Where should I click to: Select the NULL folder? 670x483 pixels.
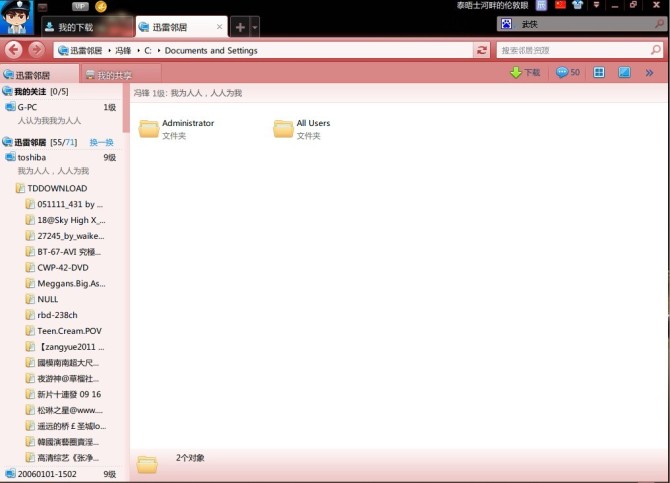[x=42, y=299]
